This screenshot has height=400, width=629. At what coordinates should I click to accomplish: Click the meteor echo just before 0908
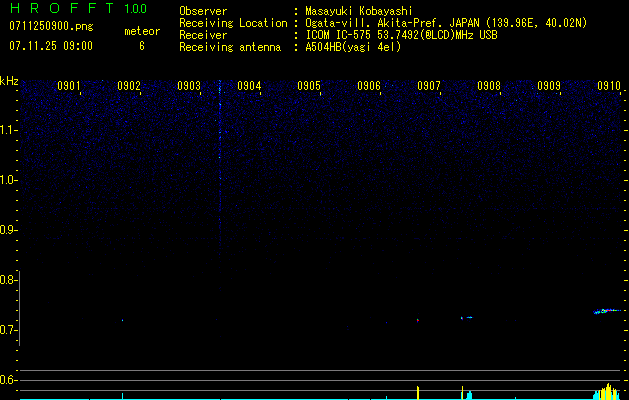point(467,318)
